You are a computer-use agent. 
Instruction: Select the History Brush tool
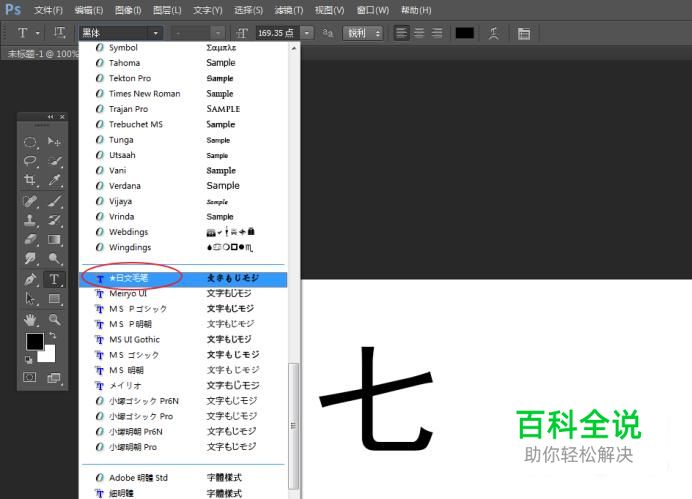pos(54,220)
